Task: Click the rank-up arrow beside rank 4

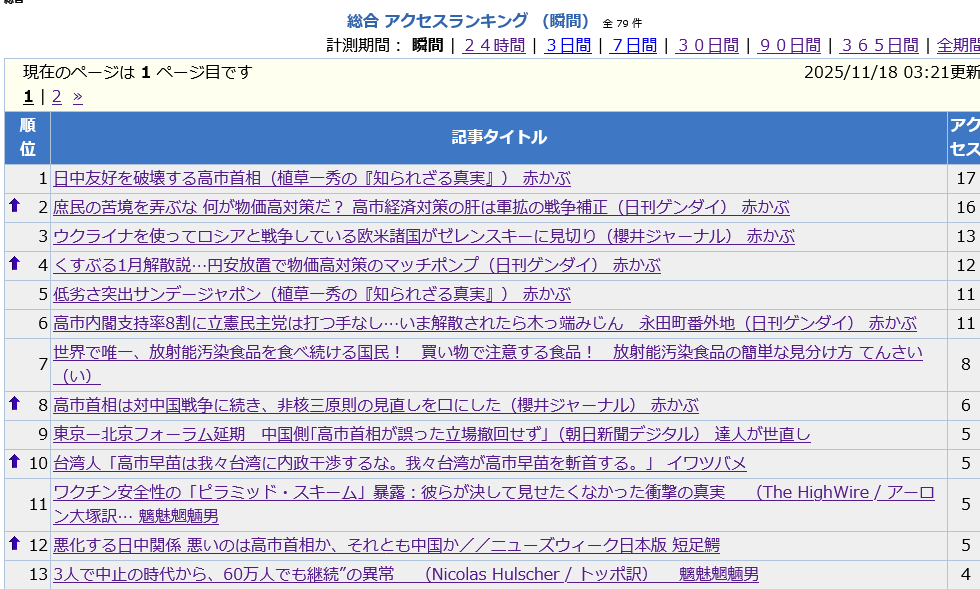Action: 14,263
